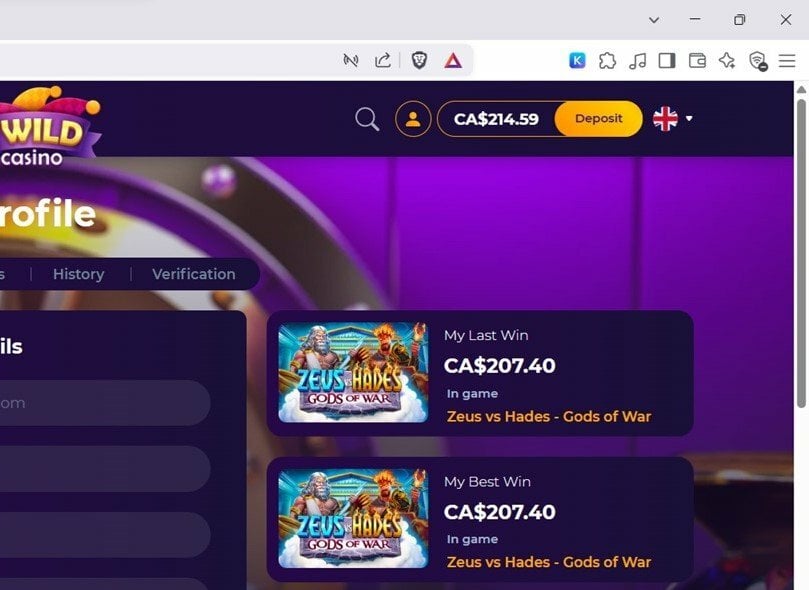This screenshot has width=809, height=590.
Task: Click the orange Deposit button
Action: (x=598, y=119)
